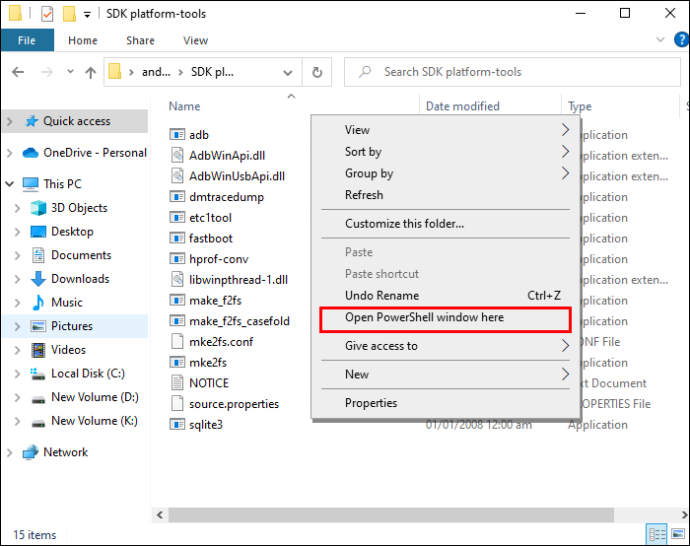Open the View submenu in context menu
690x546 pixels.
click(445, 130)
